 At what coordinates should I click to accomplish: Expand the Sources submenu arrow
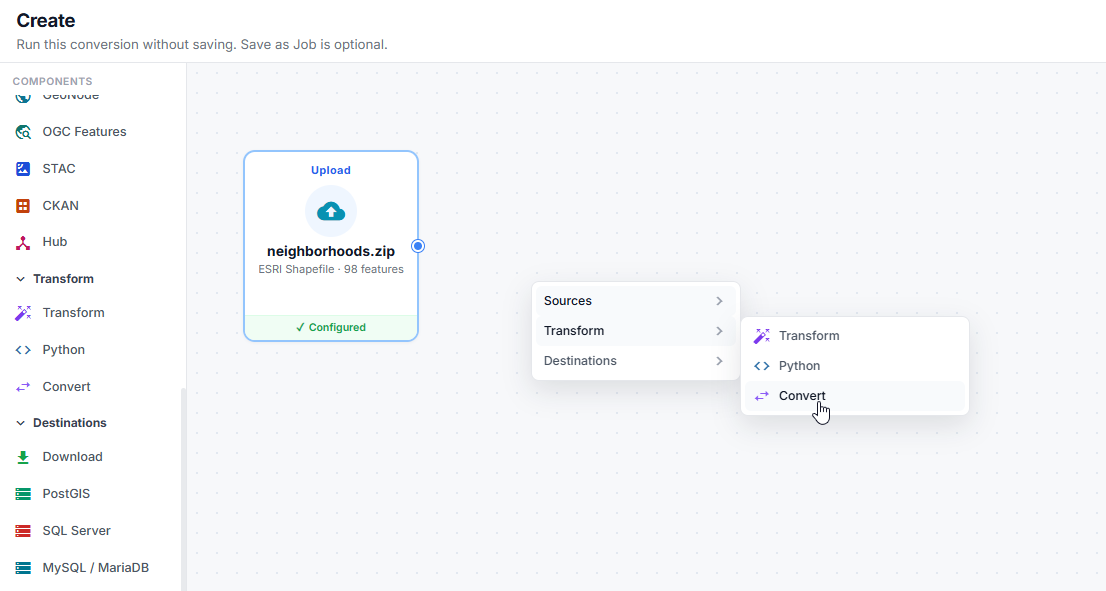(719, 301)
